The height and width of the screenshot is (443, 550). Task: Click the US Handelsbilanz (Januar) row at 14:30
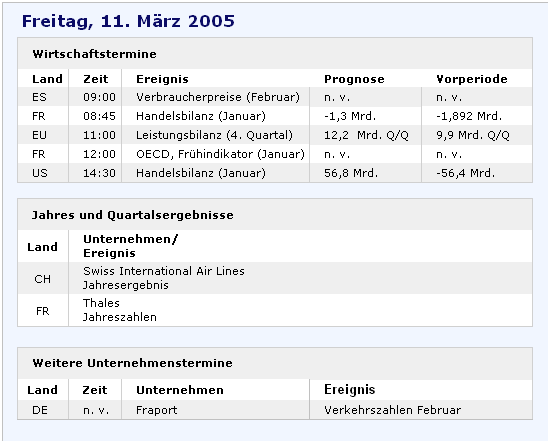click(275, 173)
